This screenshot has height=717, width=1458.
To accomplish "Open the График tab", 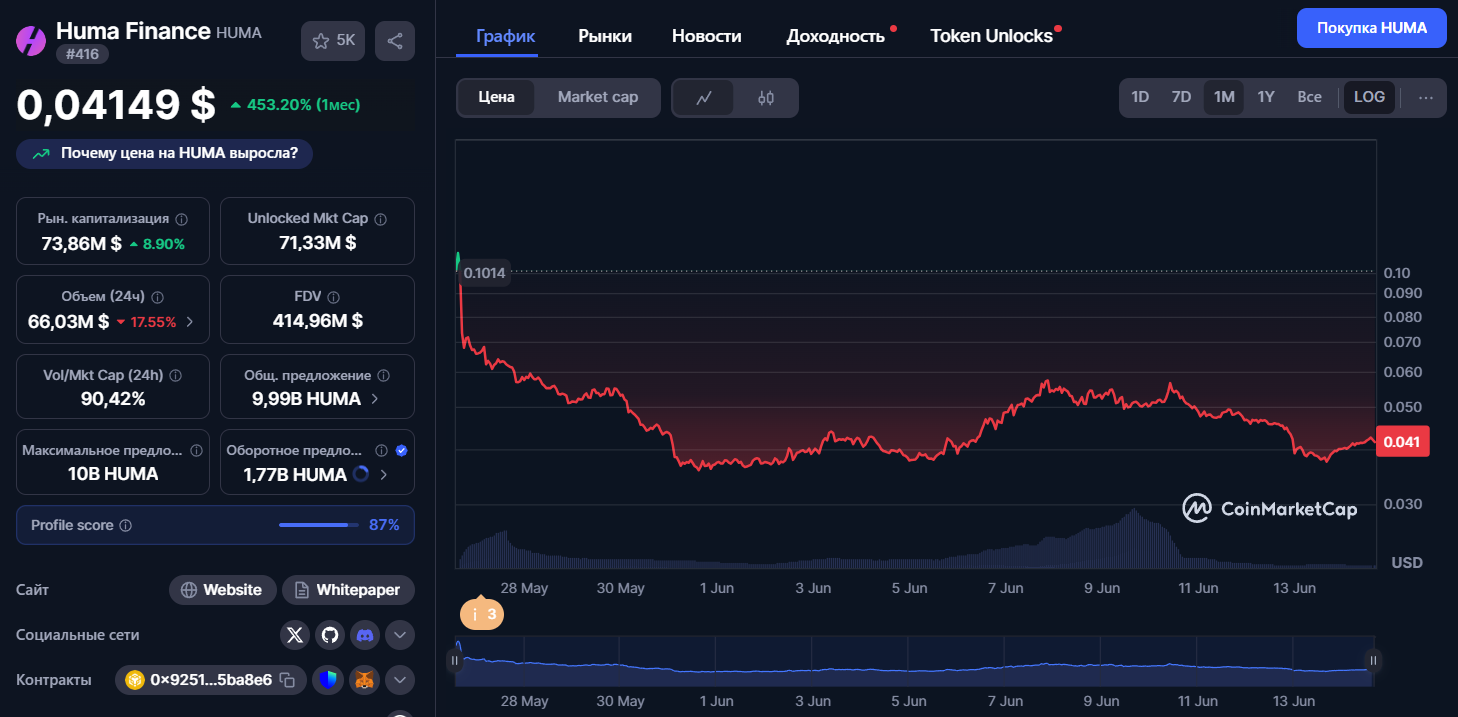I will tap(505, 36).
